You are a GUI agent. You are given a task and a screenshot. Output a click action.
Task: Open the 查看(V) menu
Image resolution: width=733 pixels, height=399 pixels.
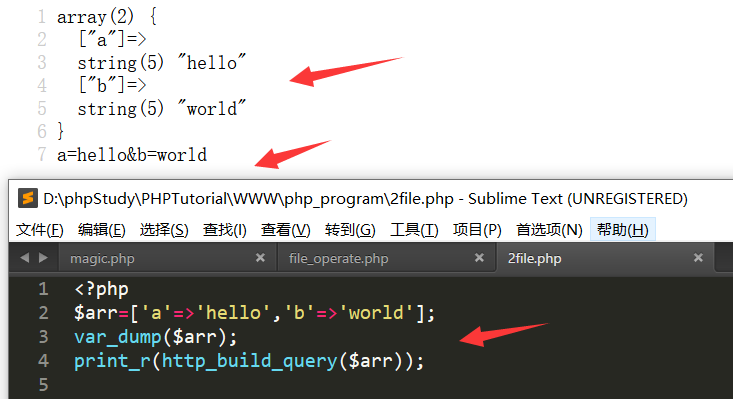[x=286, y=230]
